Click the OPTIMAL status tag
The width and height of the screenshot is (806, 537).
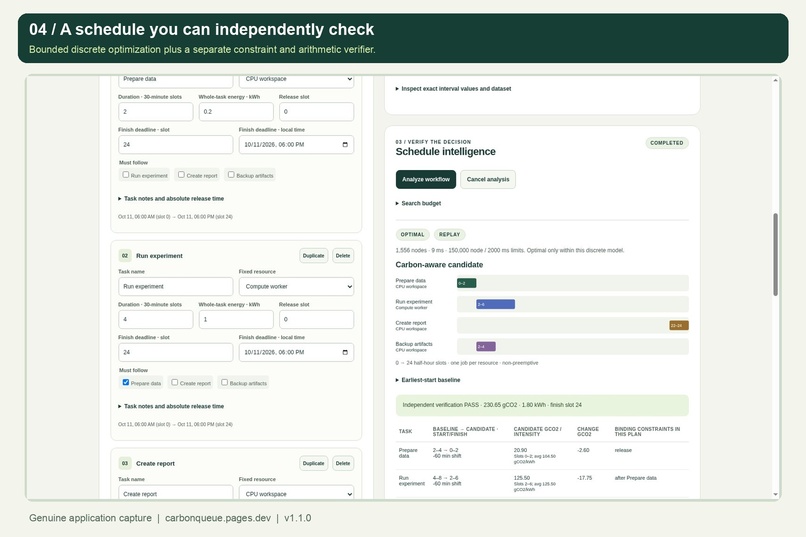(412, 234)
